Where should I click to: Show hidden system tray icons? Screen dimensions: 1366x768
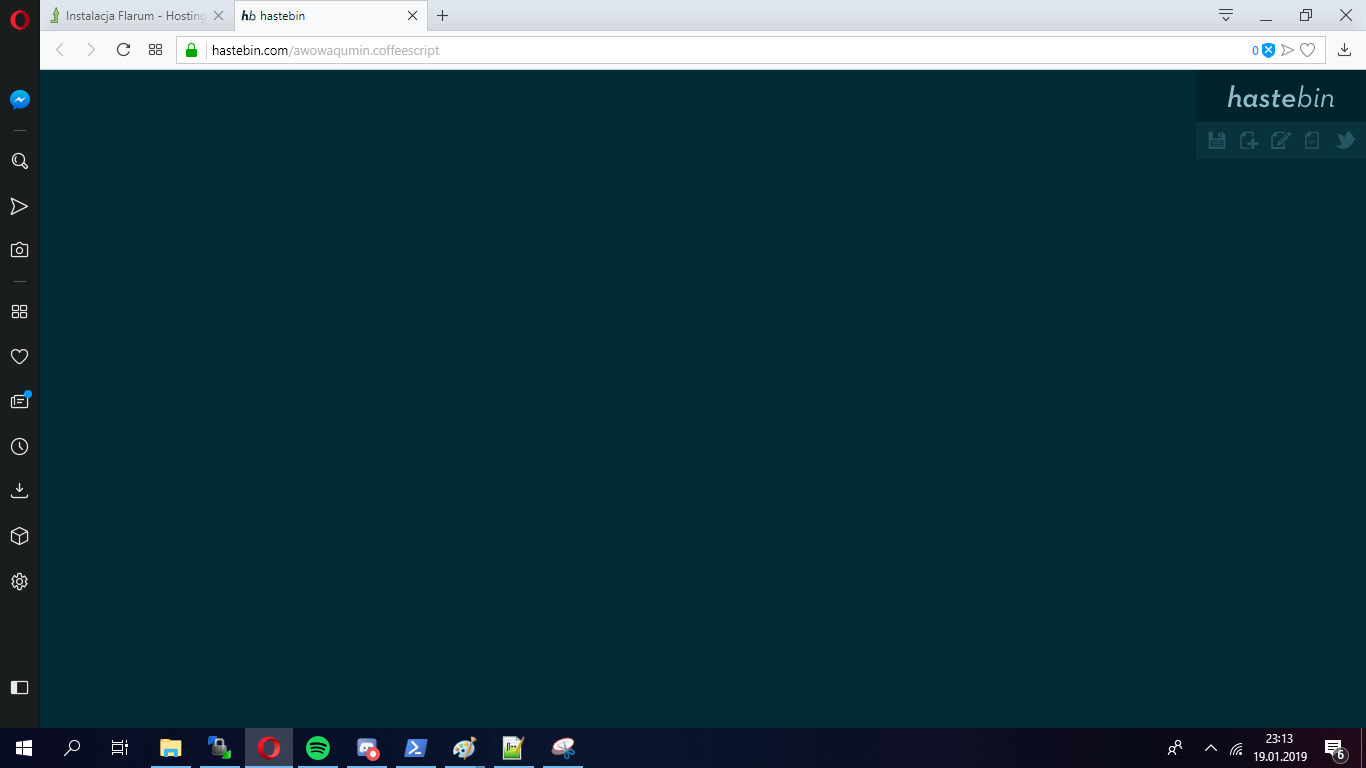pyautogui.click(x=1211, y=748)
